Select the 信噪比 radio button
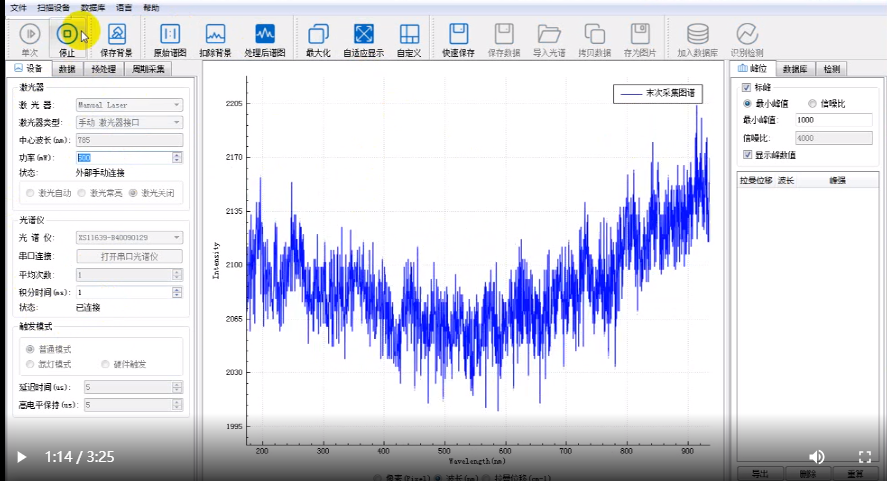This screenshot has height=481, width=887. point(812,103)
